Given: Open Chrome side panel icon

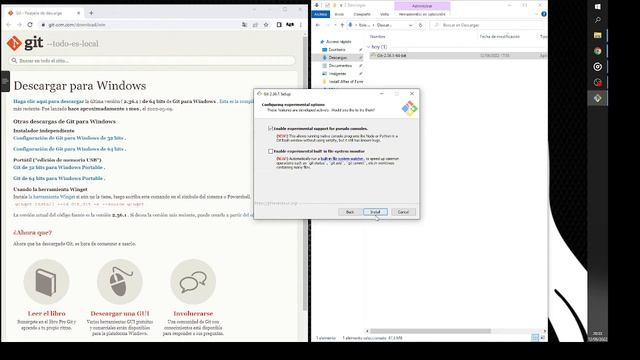Looking at the screenshot, I should [x=279, y=24].
